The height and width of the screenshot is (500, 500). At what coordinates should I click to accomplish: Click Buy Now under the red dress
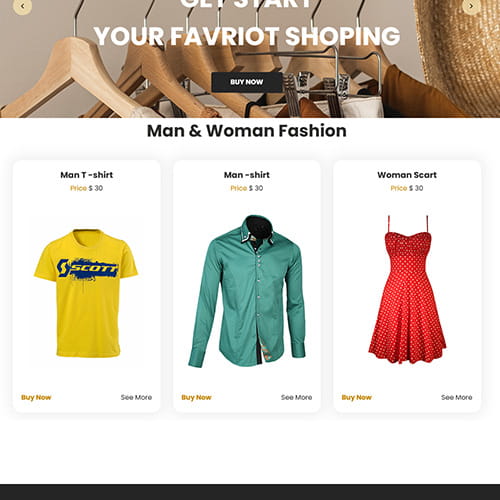tap(357, 397)
